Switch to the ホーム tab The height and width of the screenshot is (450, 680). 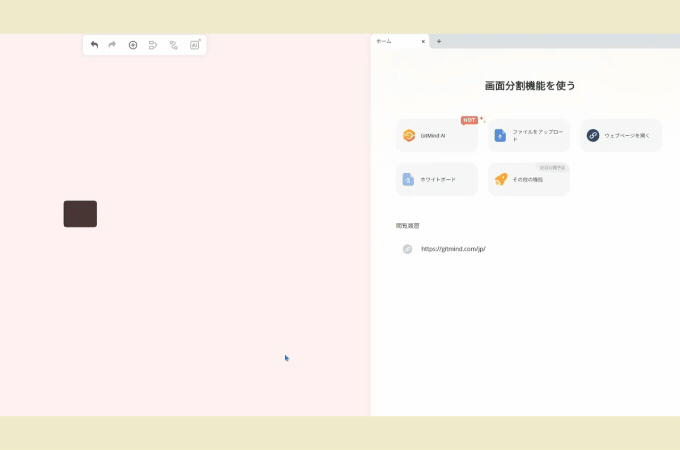[x=392, y=42]
